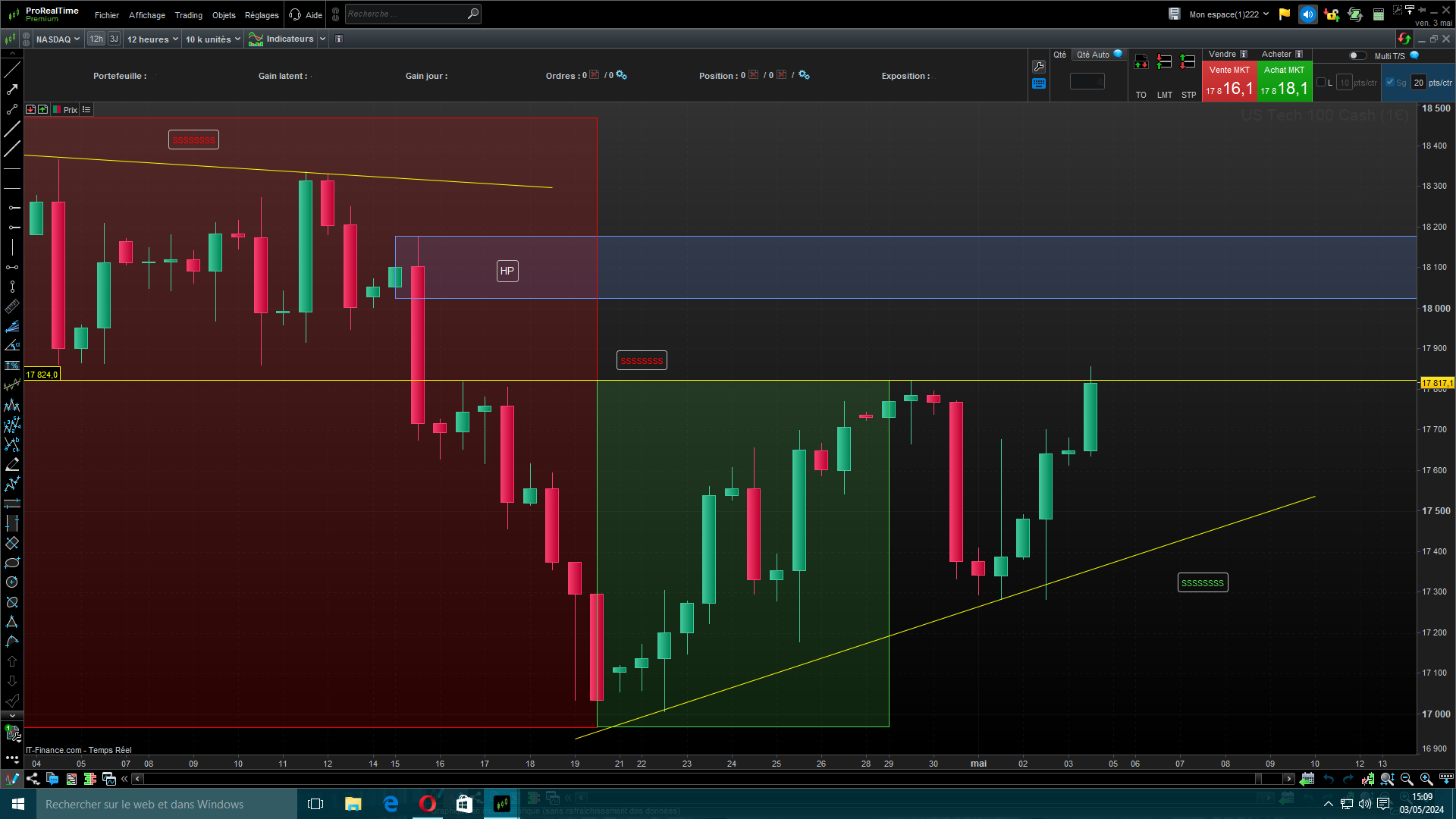Toggle the Multi T/S switch
The height and width of the screenshot is (819, 1456).
(1357, 55)
